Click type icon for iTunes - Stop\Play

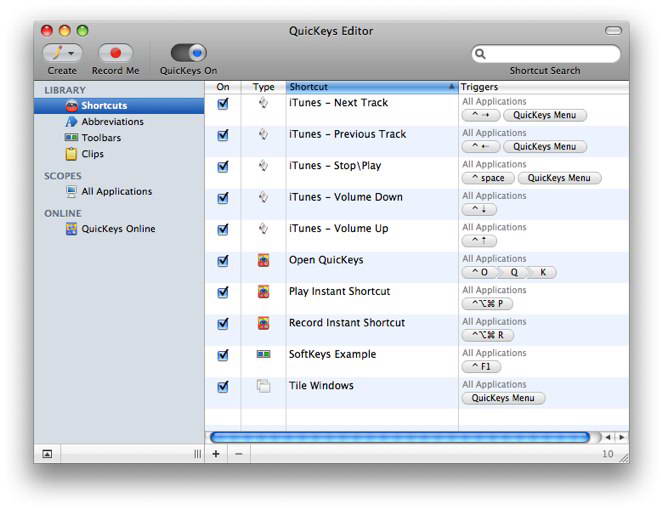tap(263, 165)
